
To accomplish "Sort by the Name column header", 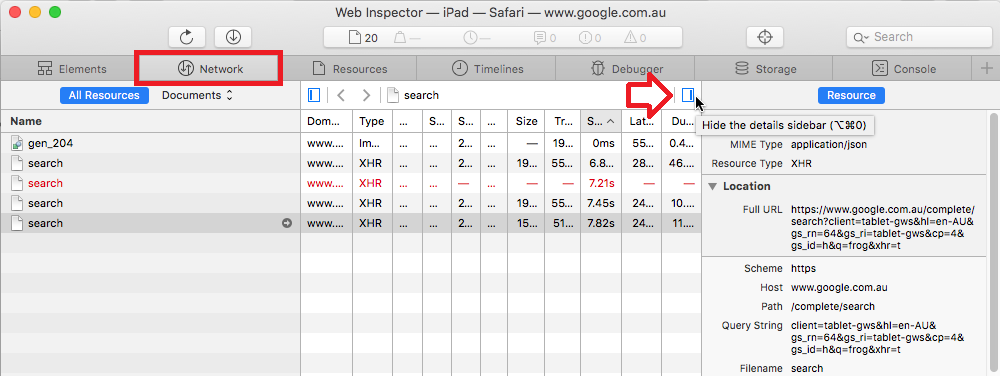I will tap(151, 121).
